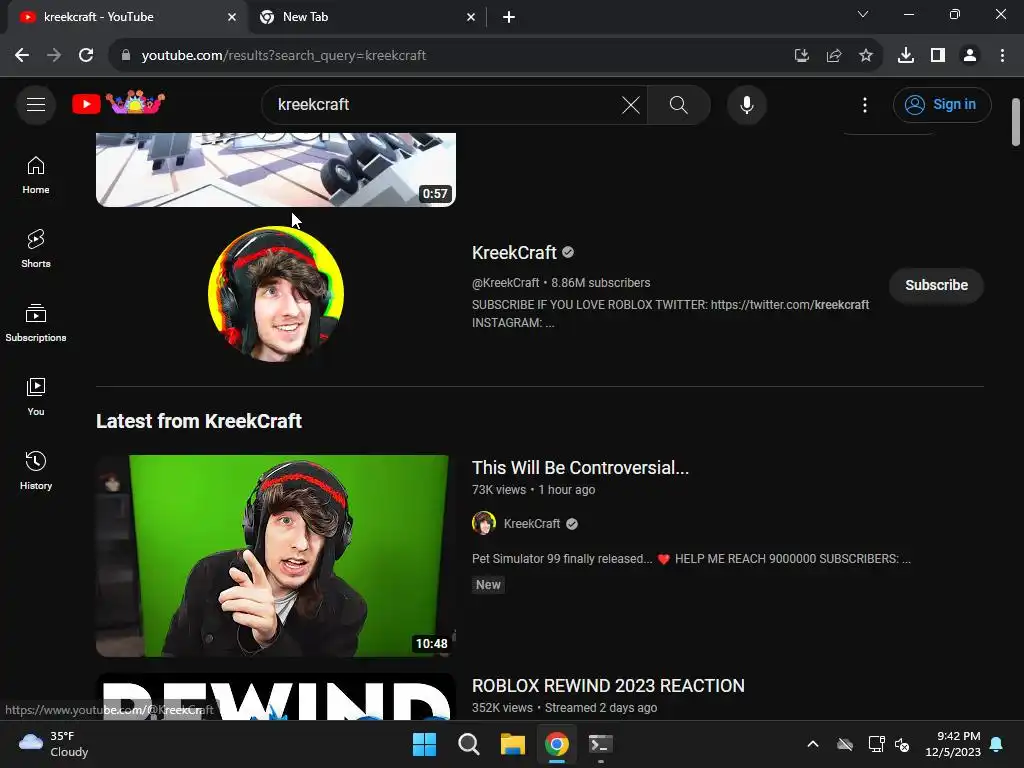
Task: Open Windows Start menu
Action: (424, 744)
